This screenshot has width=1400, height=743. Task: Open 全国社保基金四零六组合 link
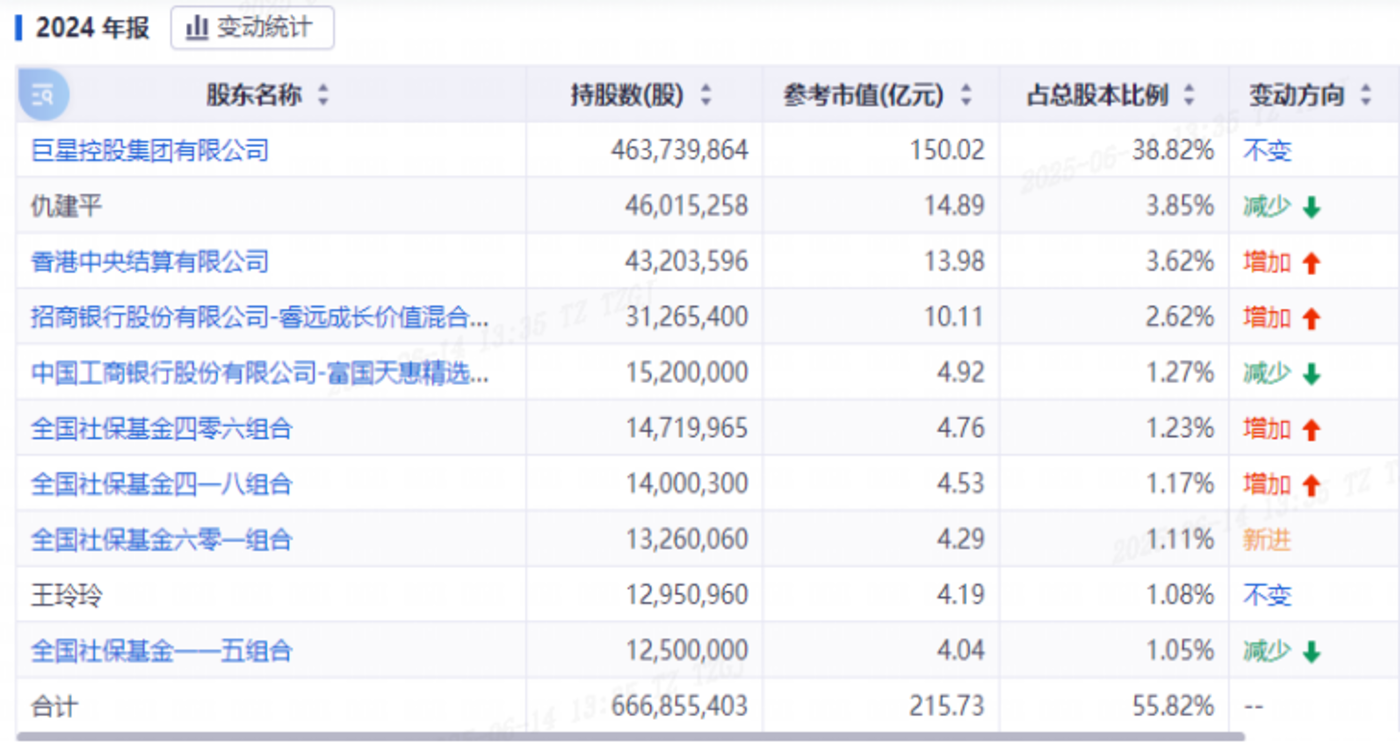pyautogui.click(x=162, y=429)
